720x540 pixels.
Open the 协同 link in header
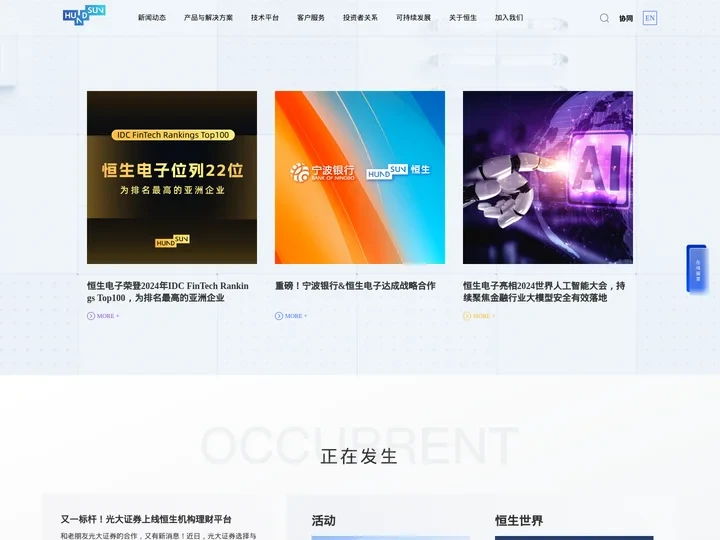[x=626, y=18]
